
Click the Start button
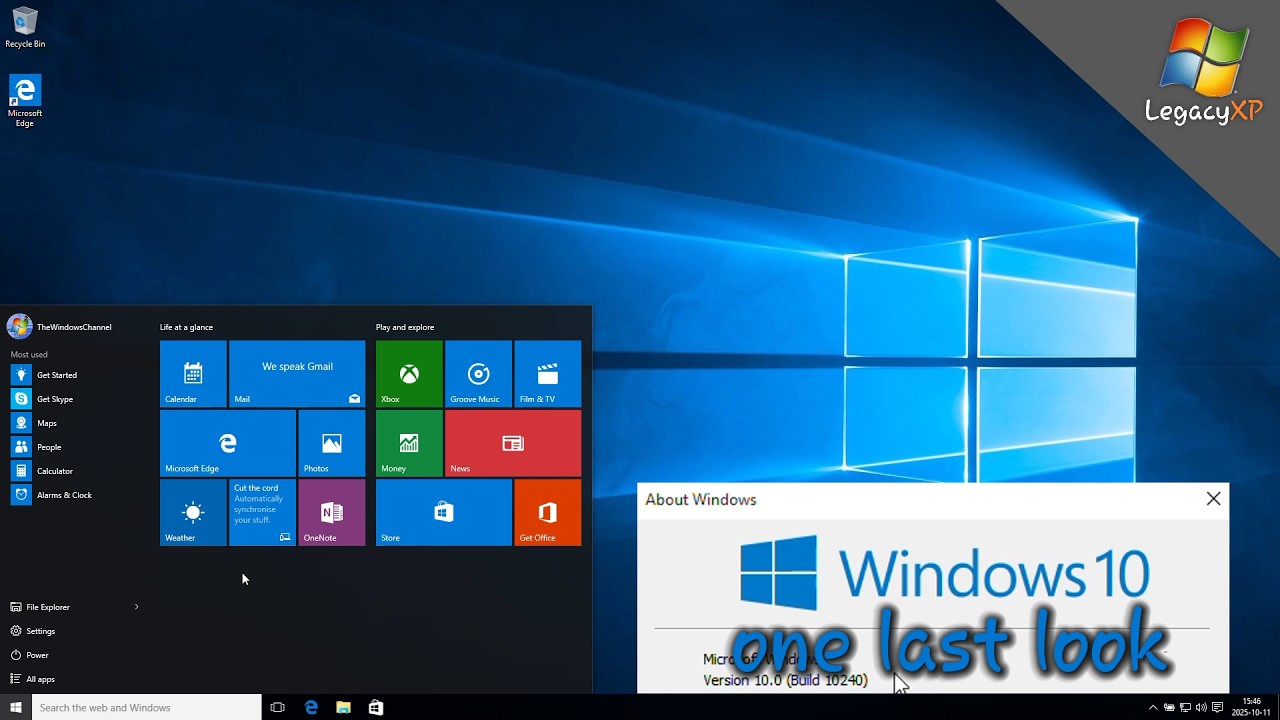16,707
